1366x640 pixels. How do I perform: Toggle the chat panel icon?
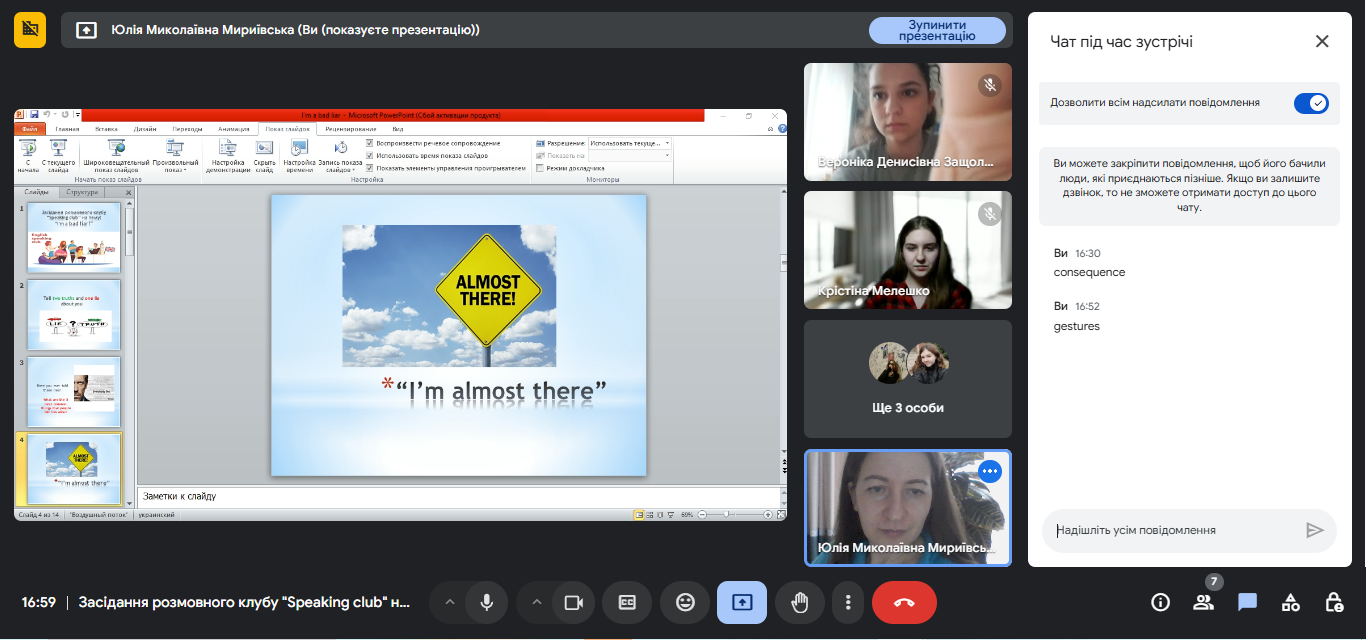[1247, 602]
